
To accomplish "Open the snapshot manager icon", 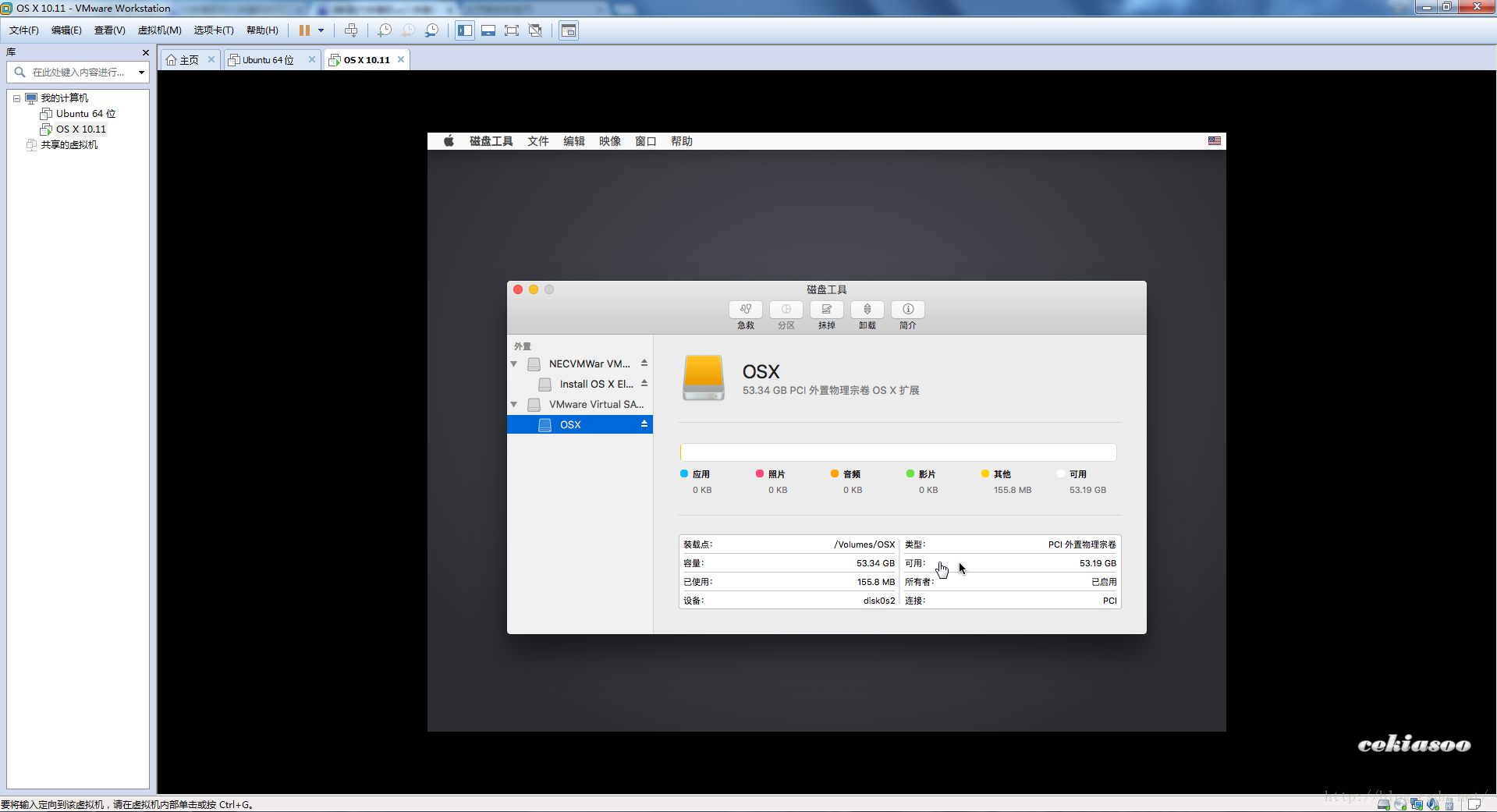I will pos(431,30).
